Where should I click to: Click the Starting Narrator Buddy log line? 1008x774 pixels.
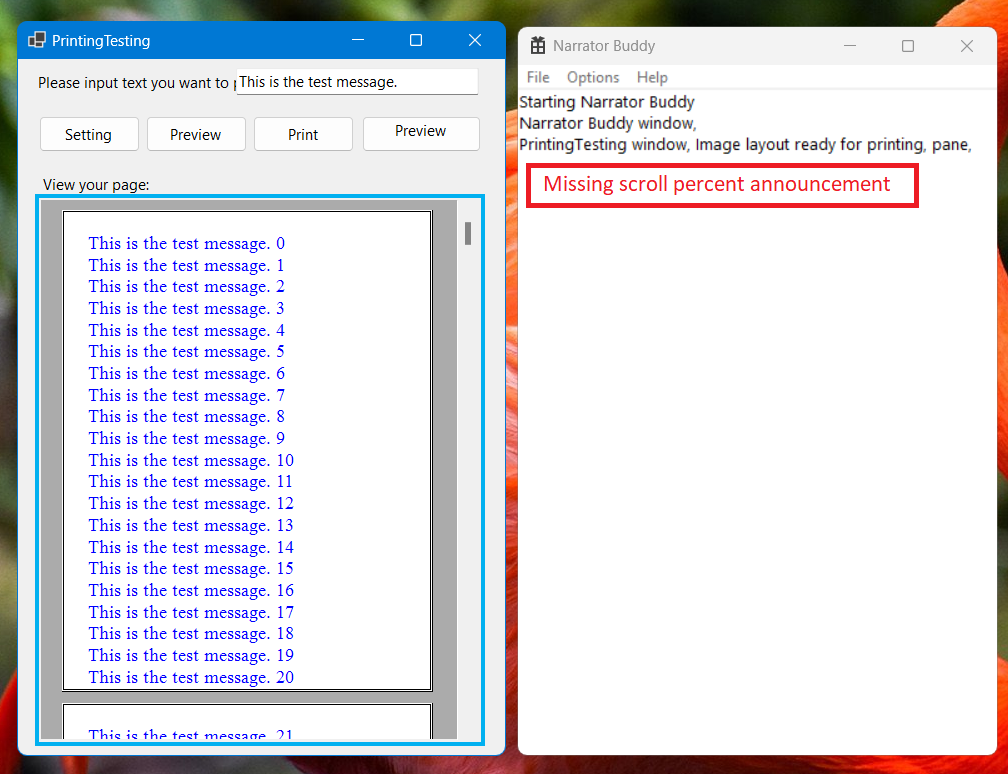[606, 101]
